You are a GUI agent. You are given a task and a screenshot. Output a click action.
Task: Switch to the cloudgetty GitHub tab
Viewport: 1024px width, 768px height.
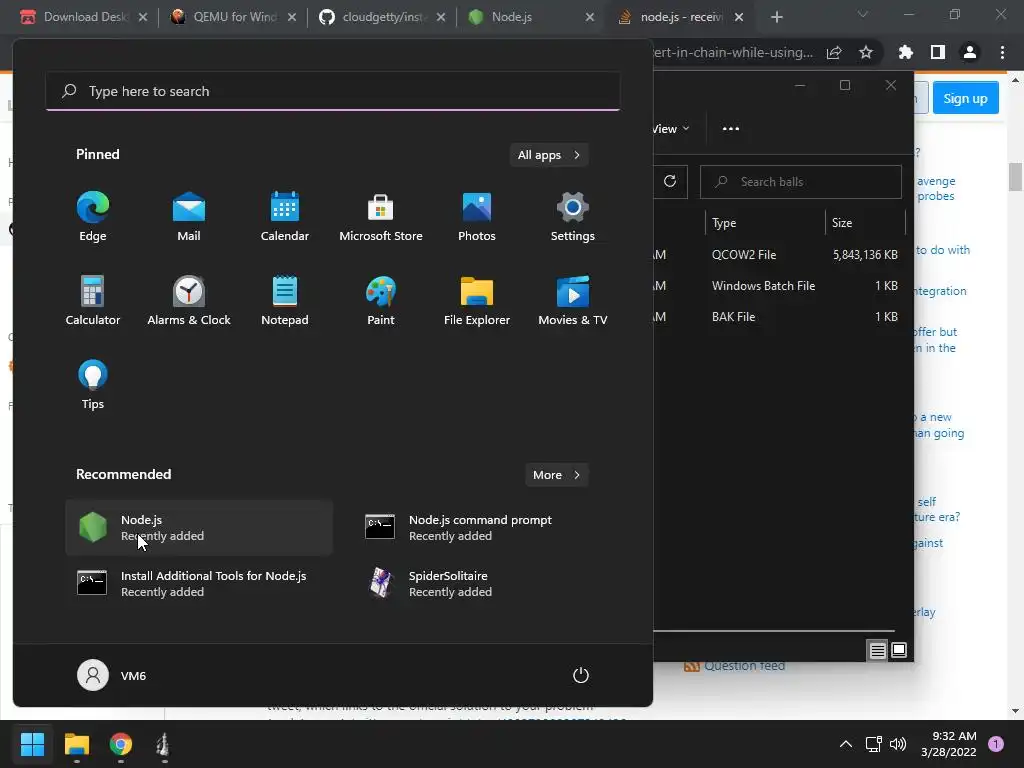coord(382,17)
